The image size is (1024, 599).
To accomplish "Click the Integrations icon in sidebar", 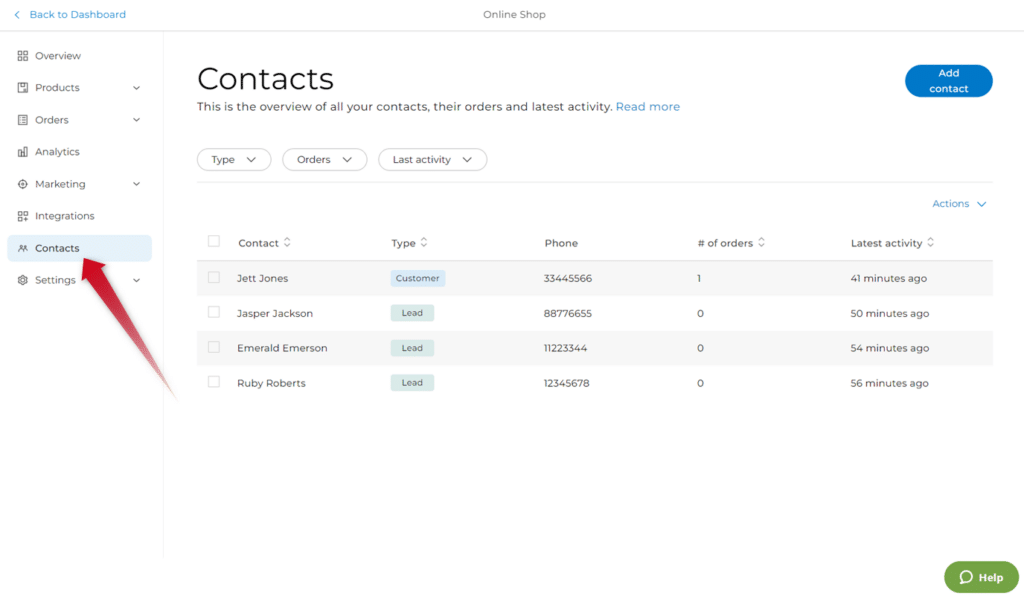I will coord(23,216).
